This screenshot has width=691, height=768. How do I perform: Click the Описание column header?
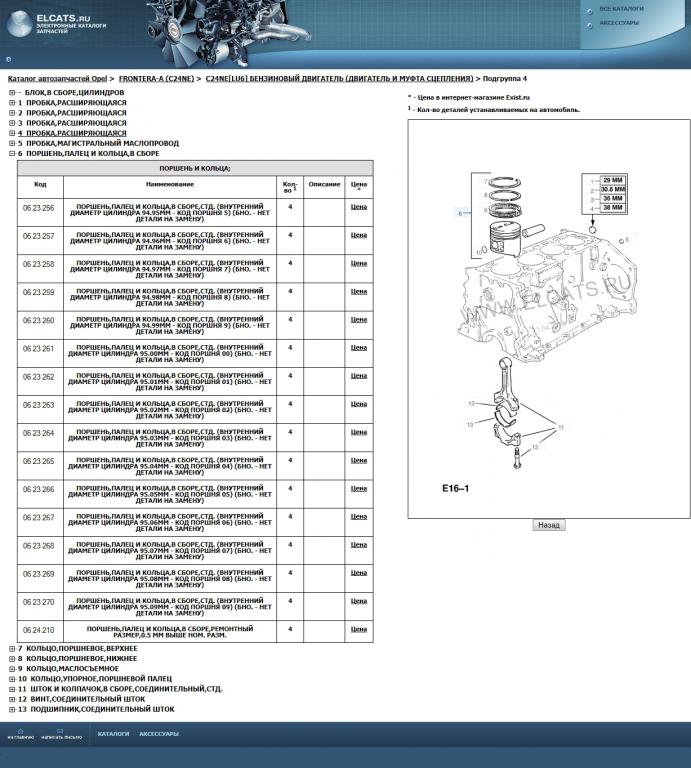point(324,187)
